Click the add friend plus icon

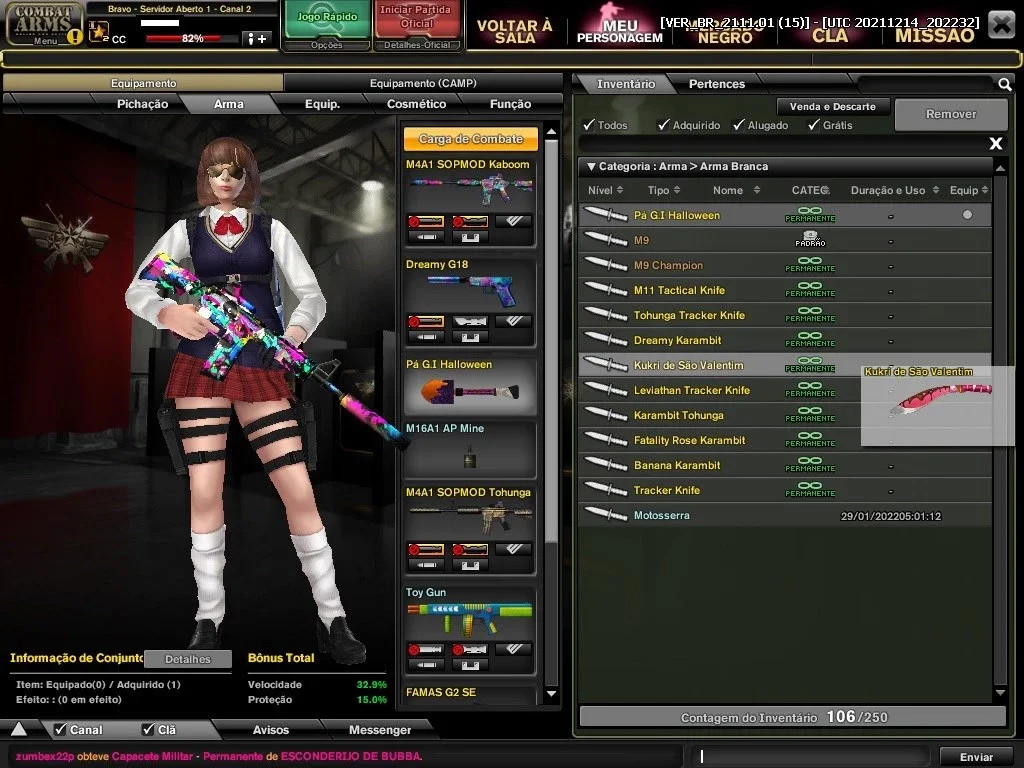257,39
